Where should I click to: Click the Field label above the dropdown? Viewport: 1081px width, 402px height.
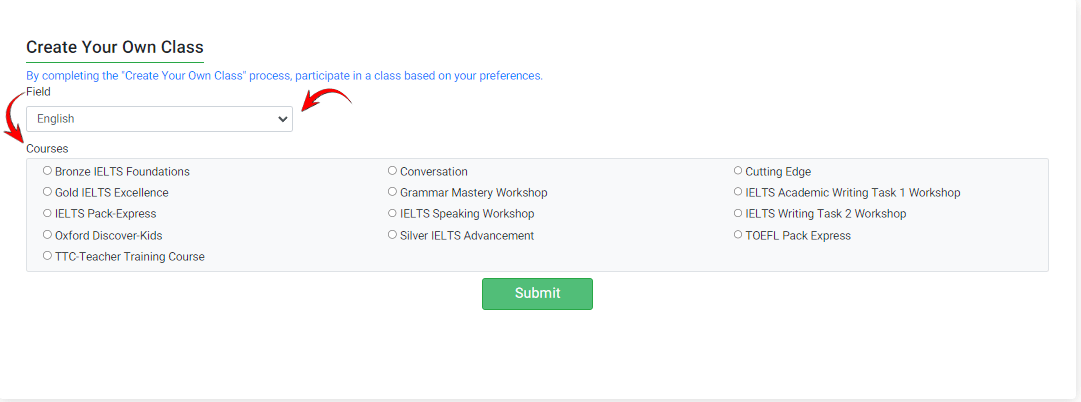[38, 92]
